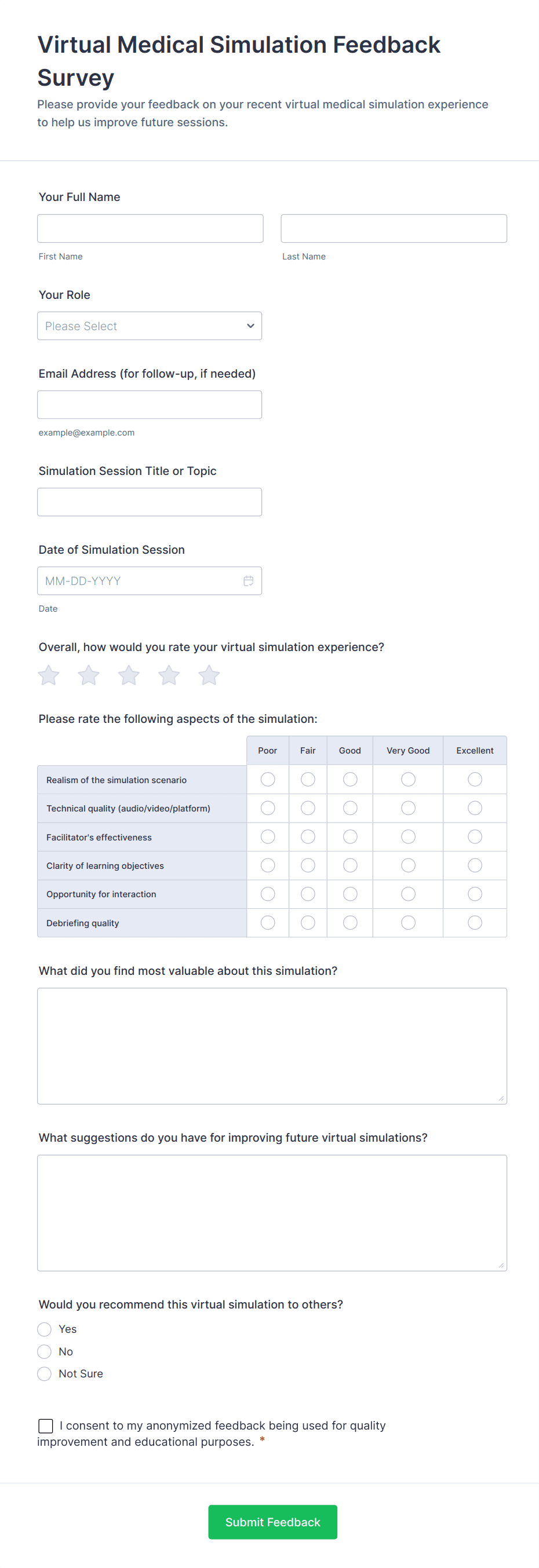Rate scenario realism as Excellent
This screenshot has width=539, height=1568.
475,779
